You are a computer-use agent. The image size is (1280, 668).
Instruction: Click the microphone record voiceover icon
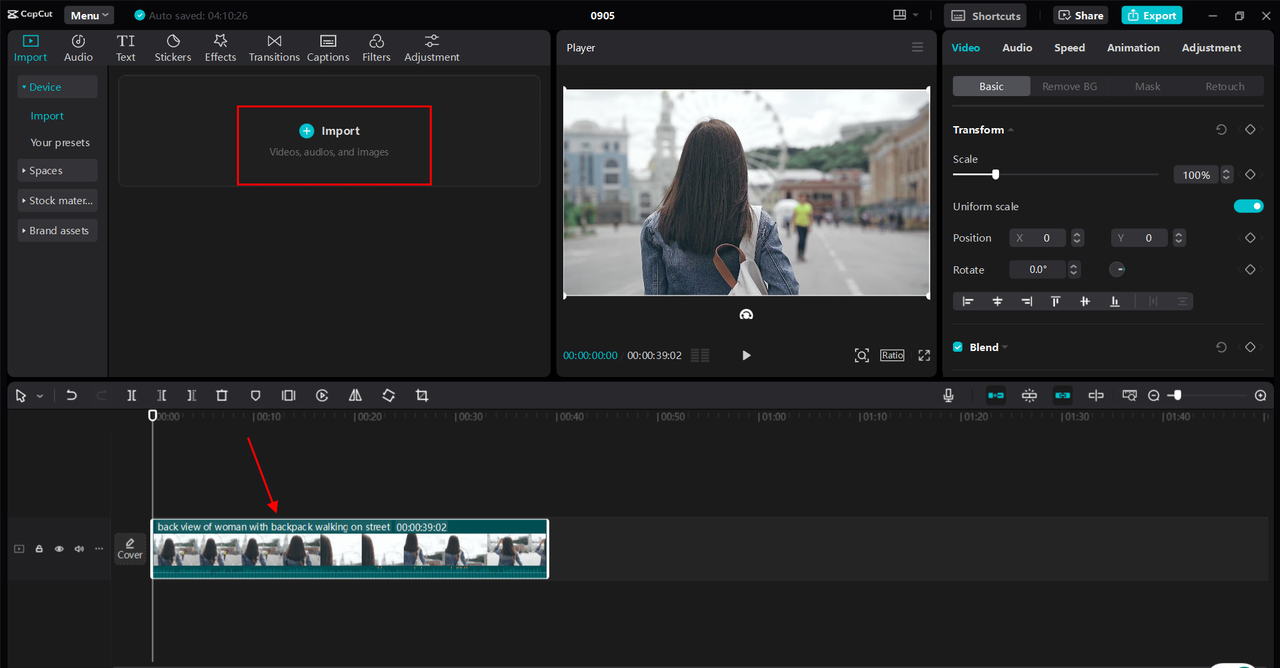[x=948, y=396]
